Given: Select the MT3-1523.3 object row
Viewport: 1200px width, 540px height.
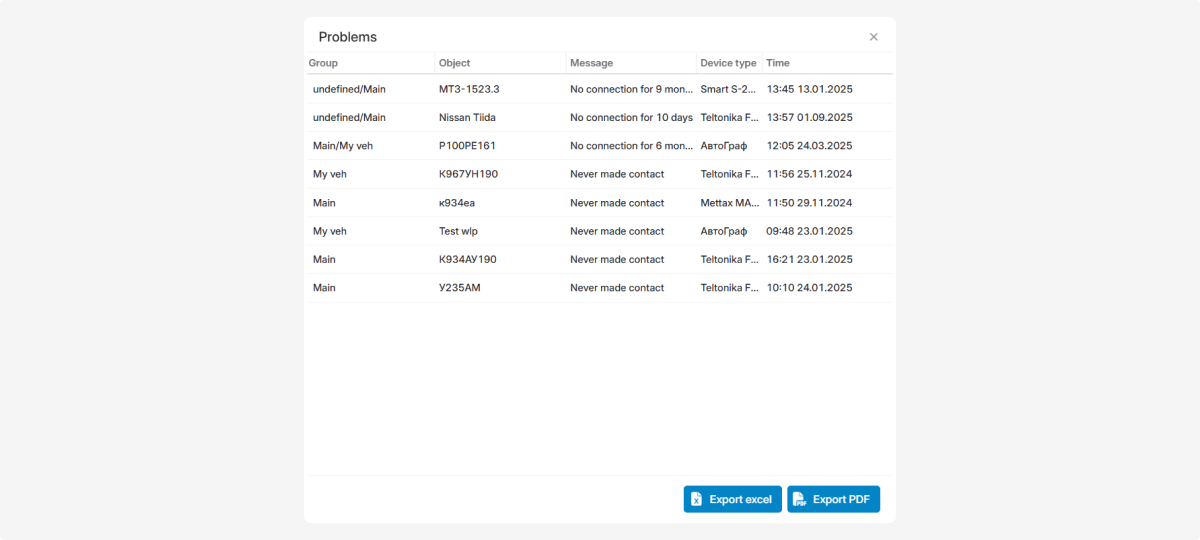Looking at the screenshot, I should (x=469, y=89).
